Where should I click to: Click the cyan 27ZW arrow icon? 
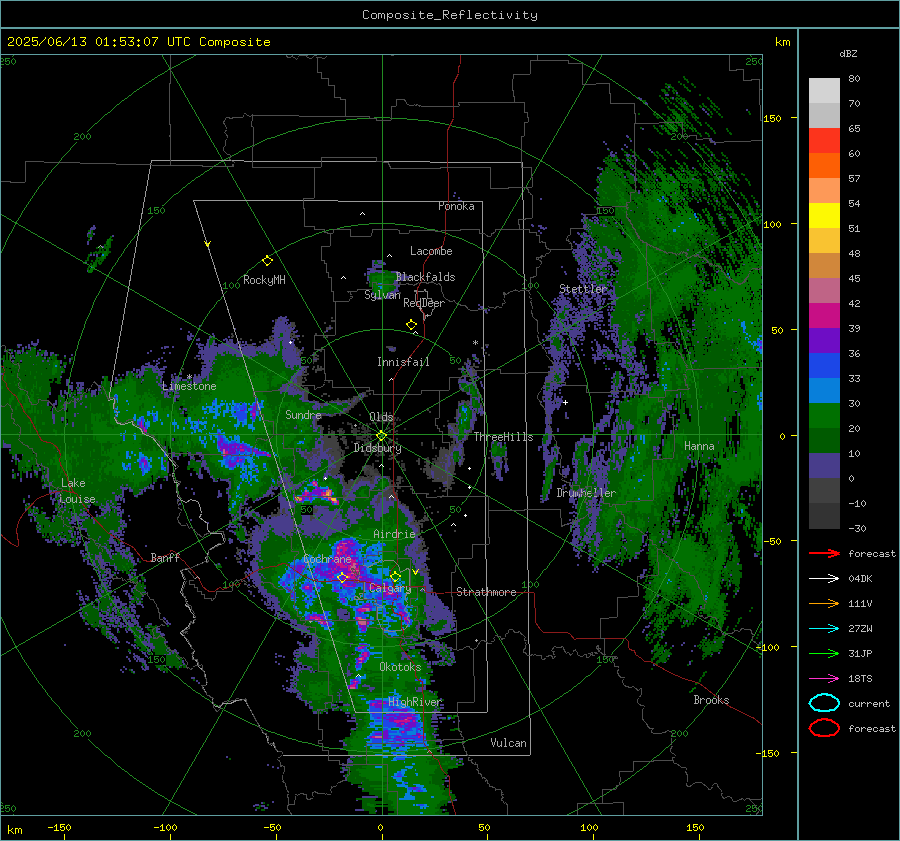[x=824, y=628]
